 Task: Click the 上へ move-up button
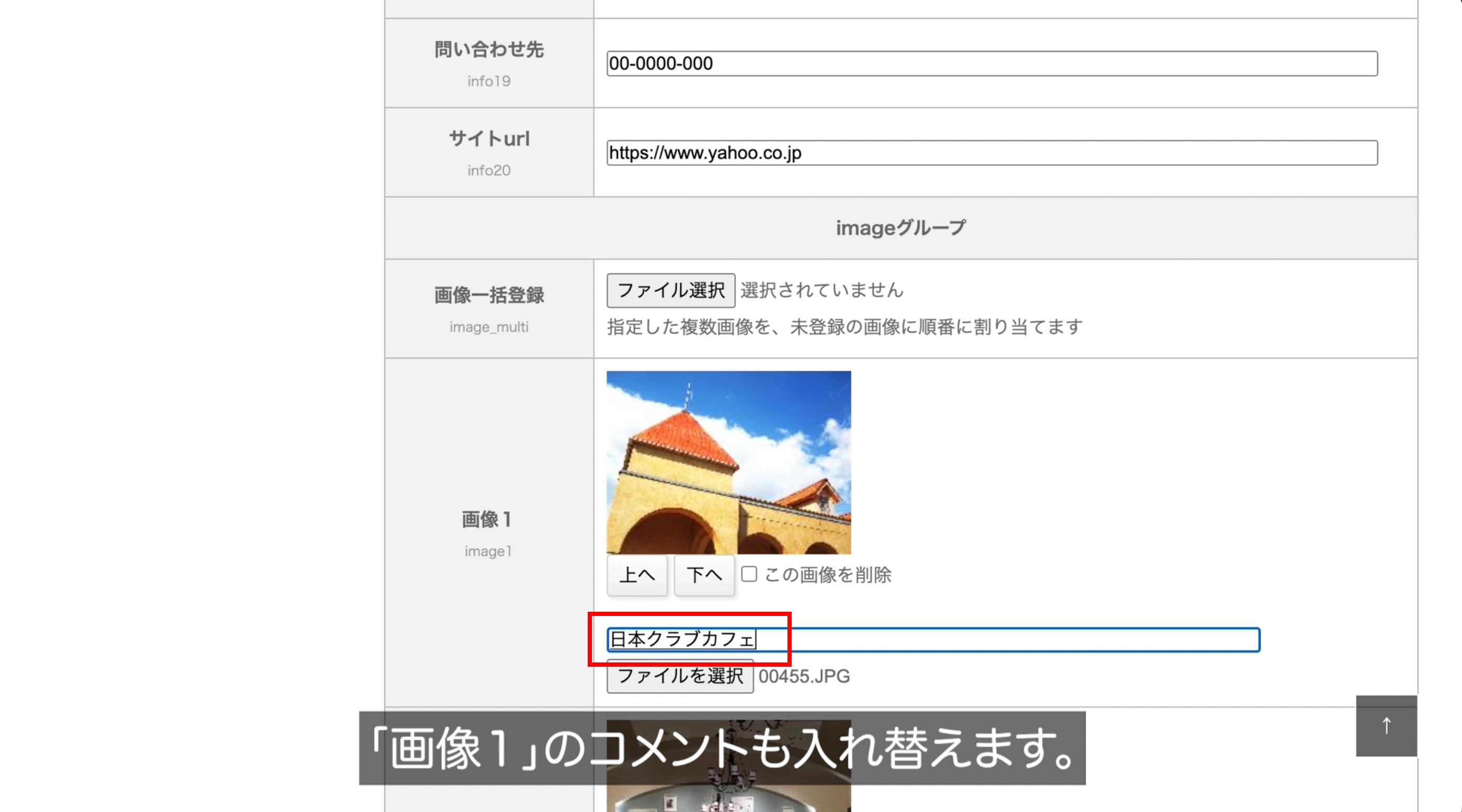[x=637, y=575]
